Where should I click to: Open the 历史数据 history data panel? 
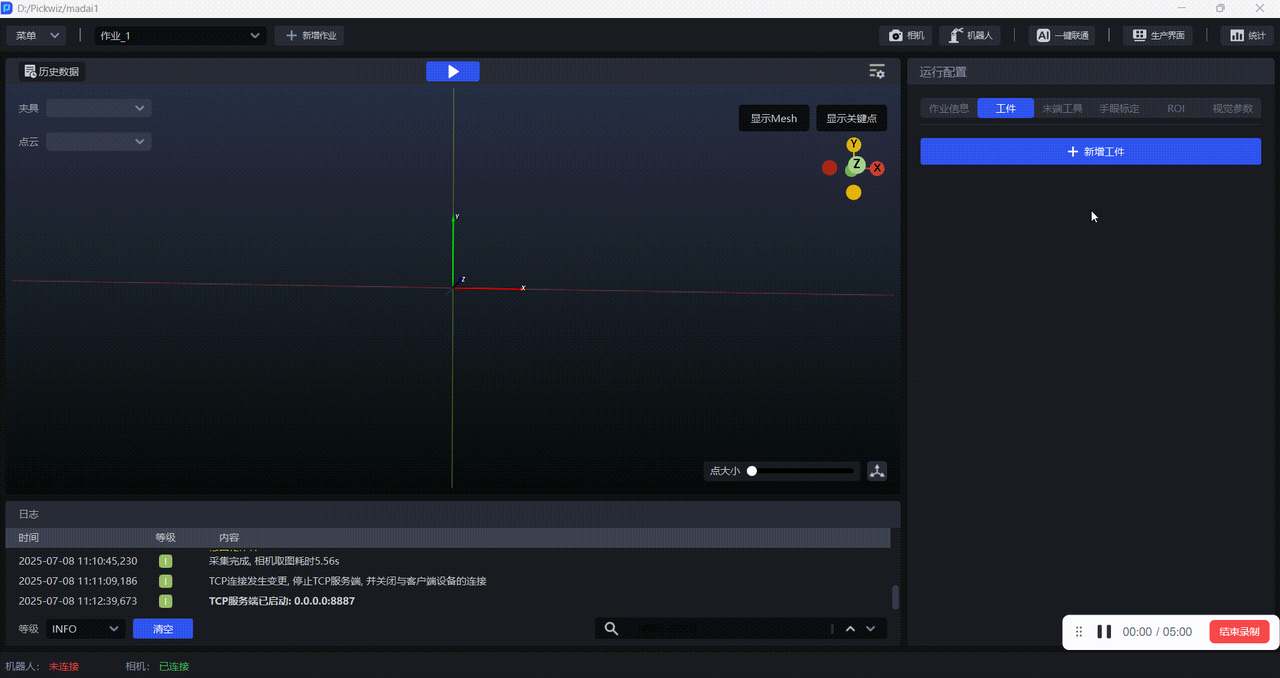(x=52, y=72)
